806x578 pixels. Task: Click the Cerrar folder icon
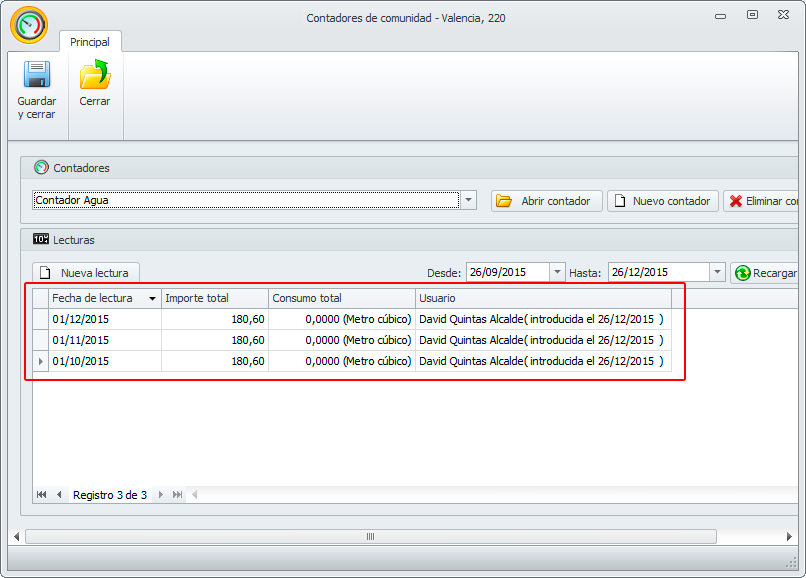coord(95,76)
